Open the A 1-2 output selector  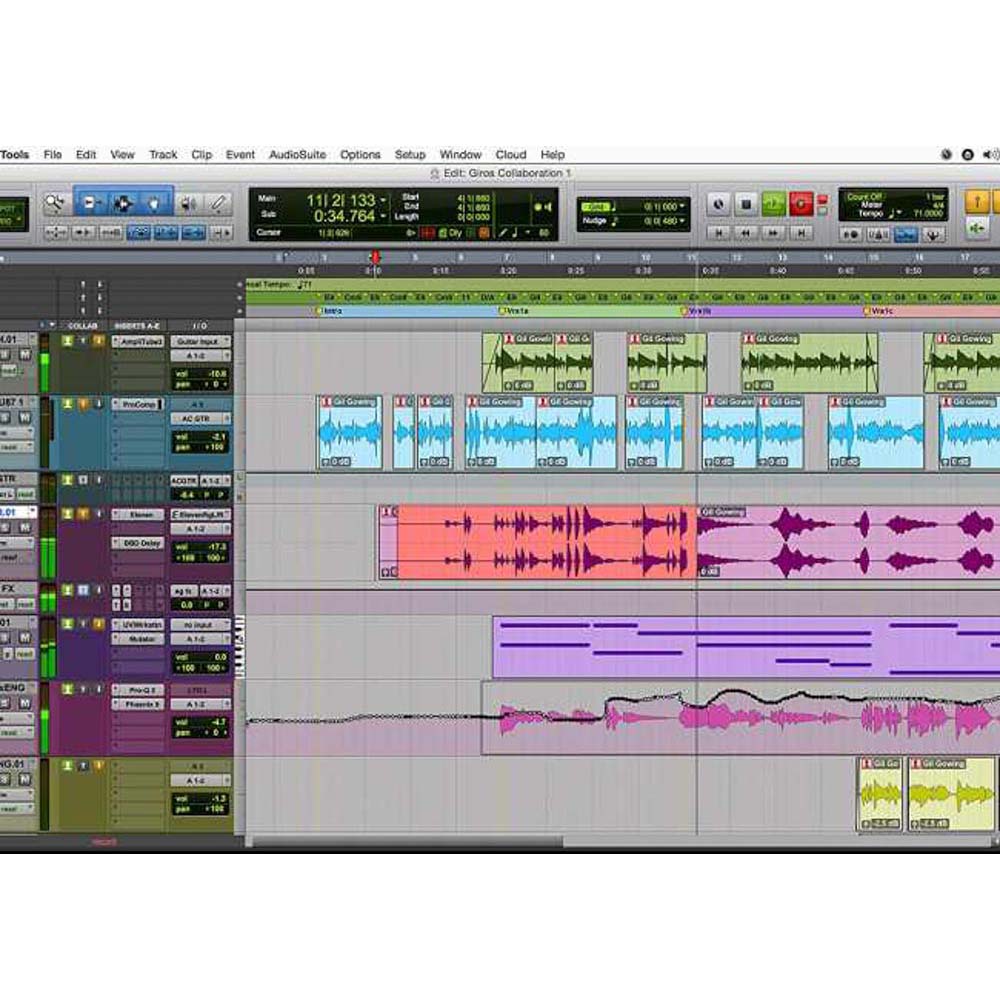click(x=200, y=355)
